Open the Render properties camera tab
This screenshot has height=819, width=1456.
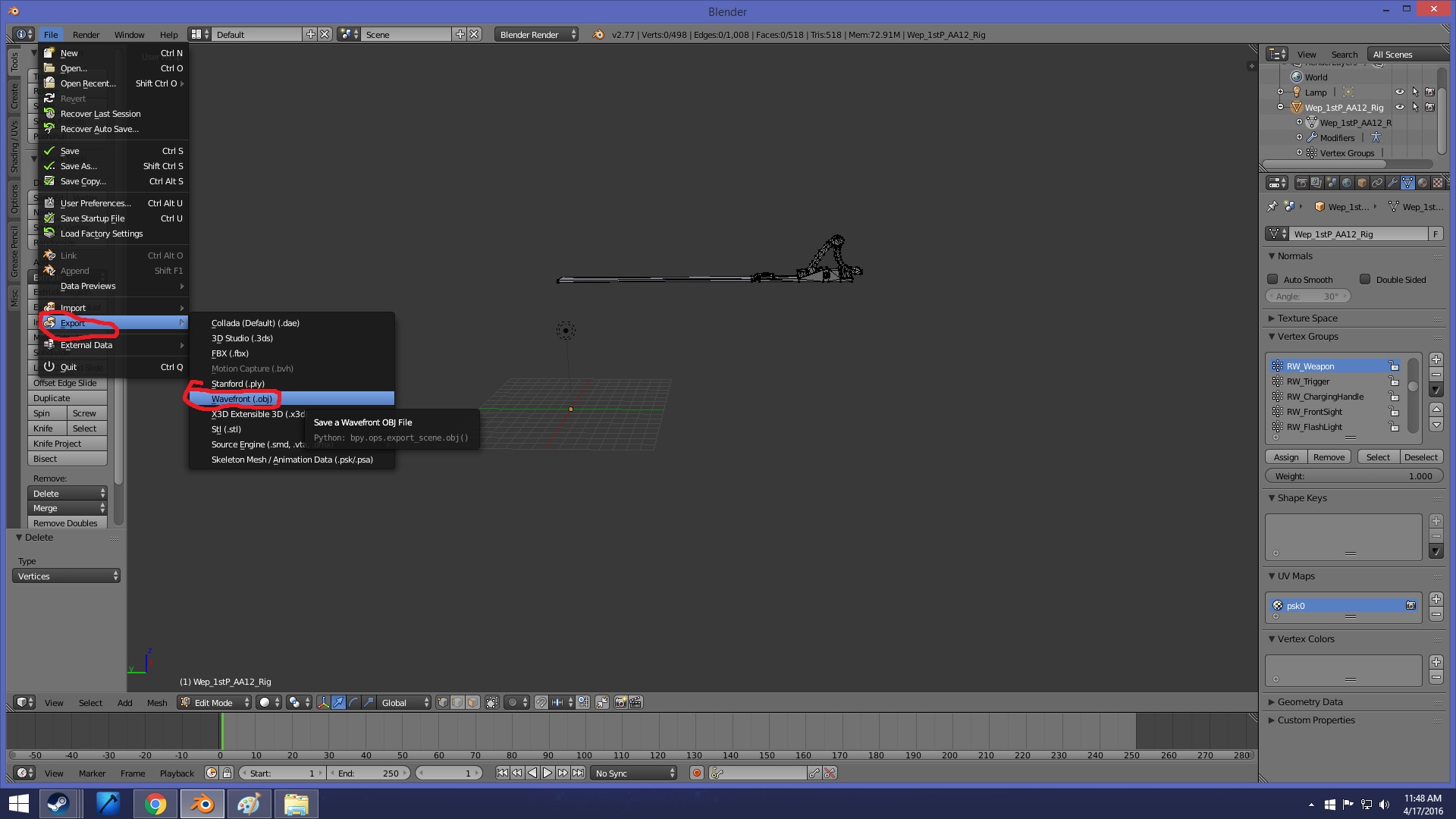[1302, 183]
